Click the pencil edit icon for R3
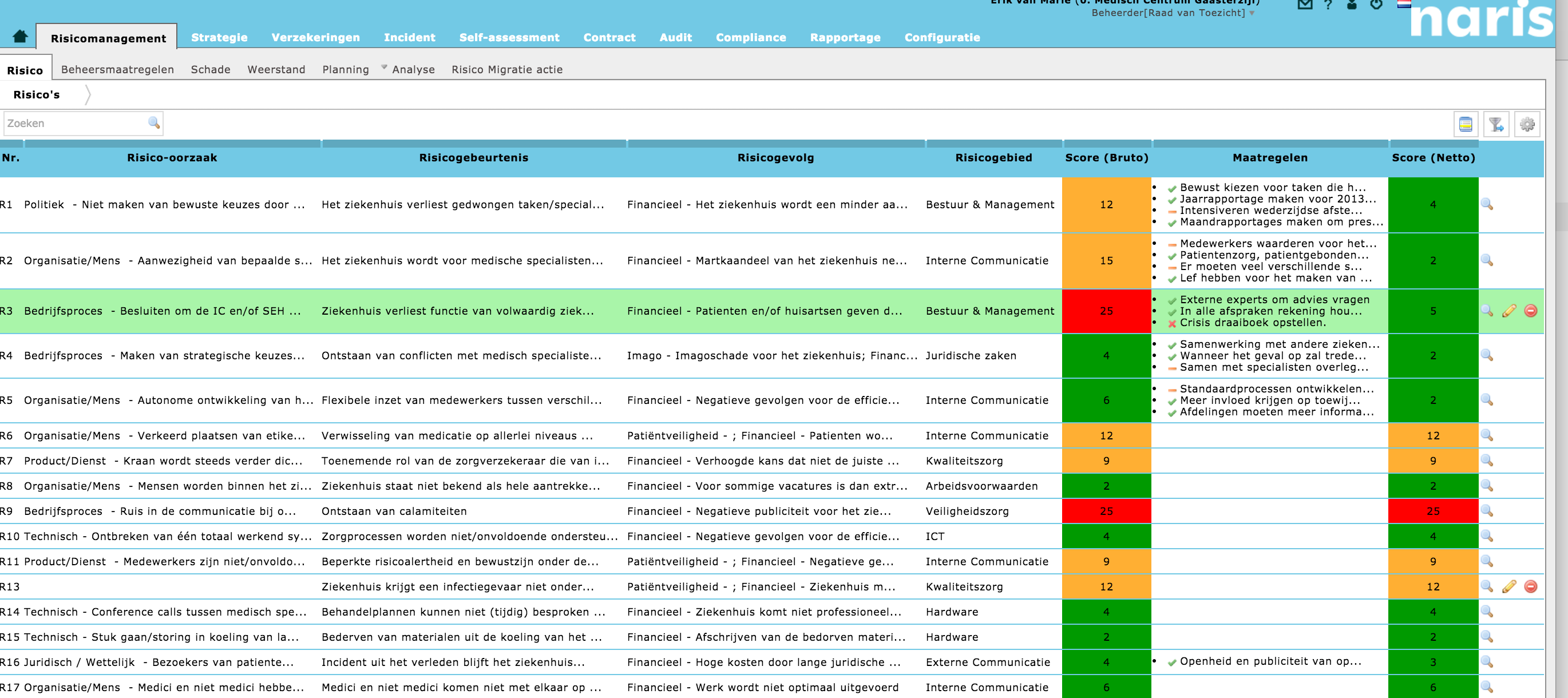Viewport: 1568px width, 698px height. click(1508, 311)
